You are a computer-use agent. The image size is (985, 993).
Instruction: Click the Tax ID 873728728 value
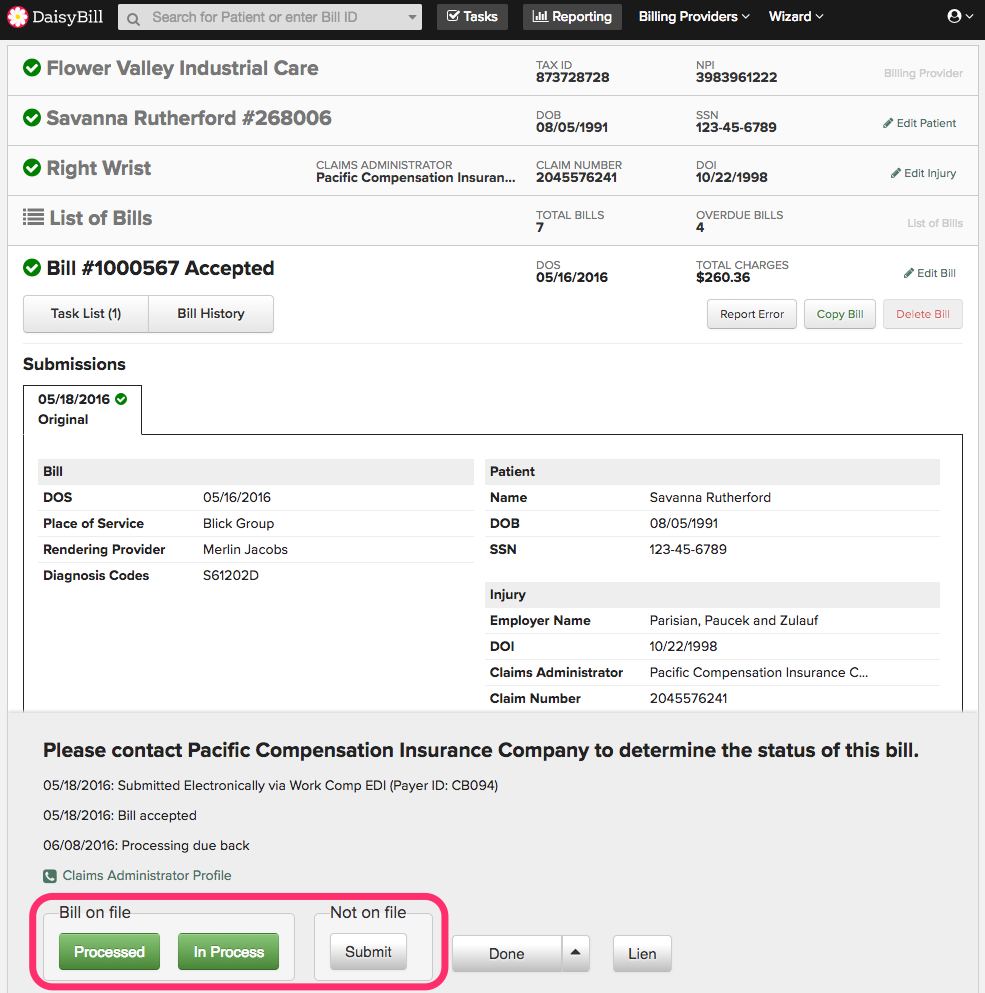point(573,77)
